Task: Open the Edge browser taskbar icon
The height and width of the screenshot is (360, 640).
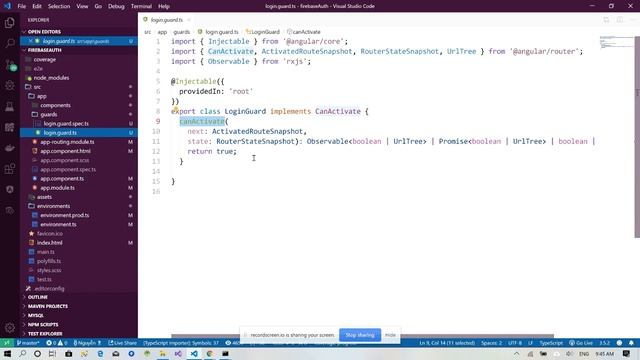Action: (100, 353)
